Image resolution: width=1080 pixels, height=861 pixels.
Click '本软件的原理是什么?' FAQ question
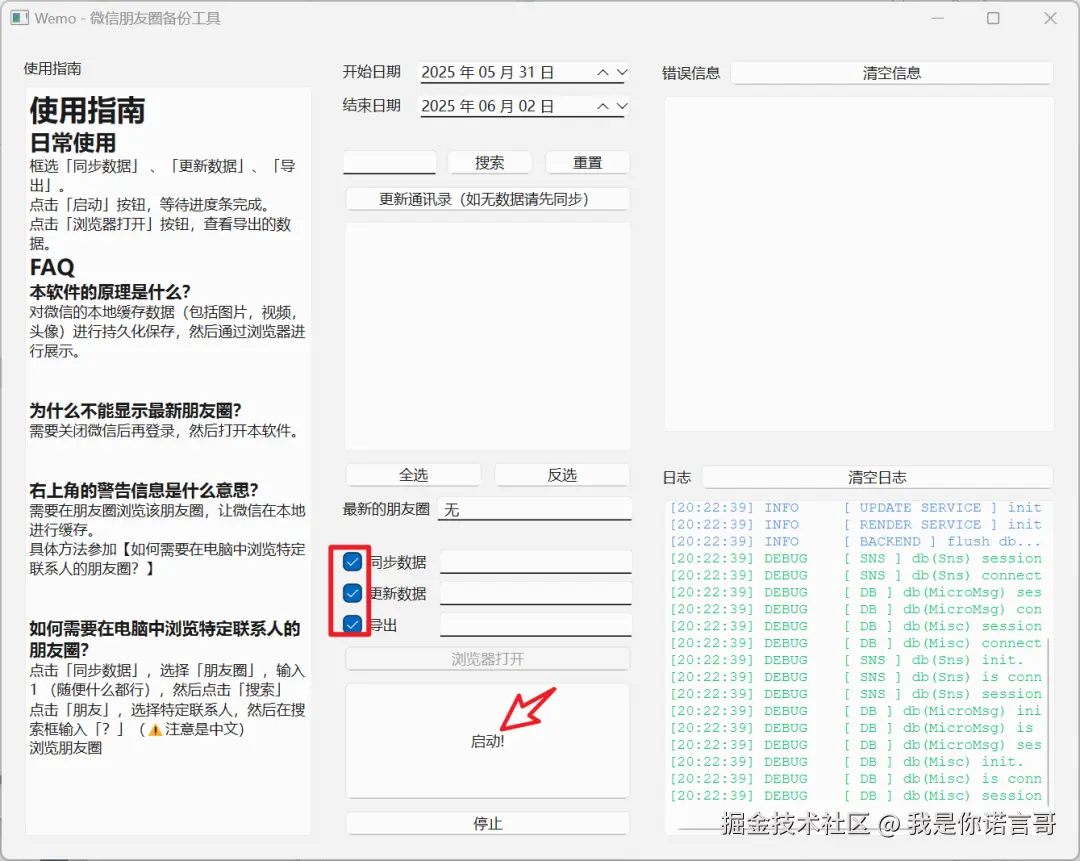point(110,291)
